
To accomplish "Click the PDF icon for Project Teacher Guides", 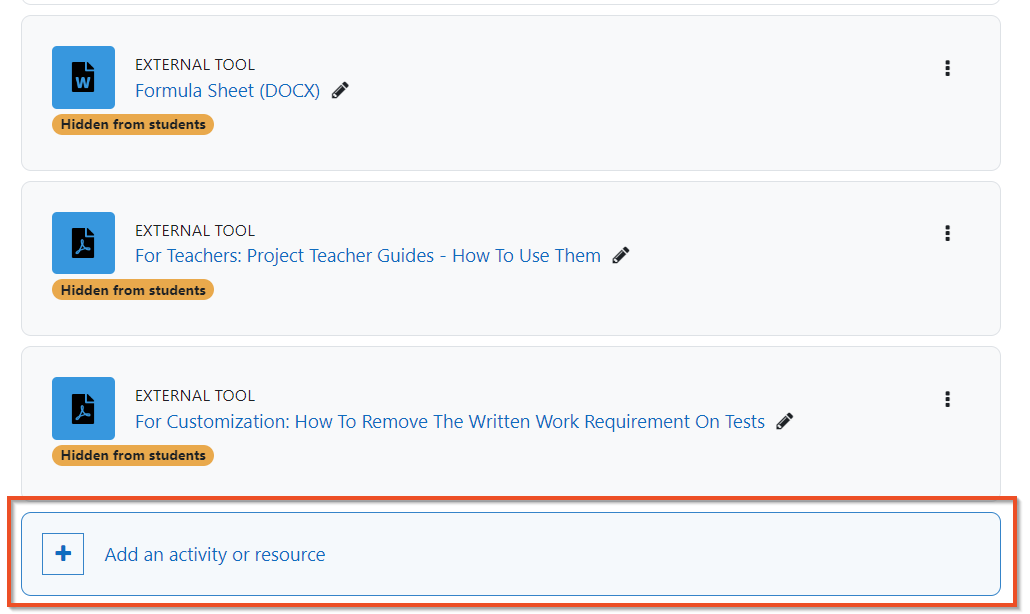I will click(x=83, y=243).
